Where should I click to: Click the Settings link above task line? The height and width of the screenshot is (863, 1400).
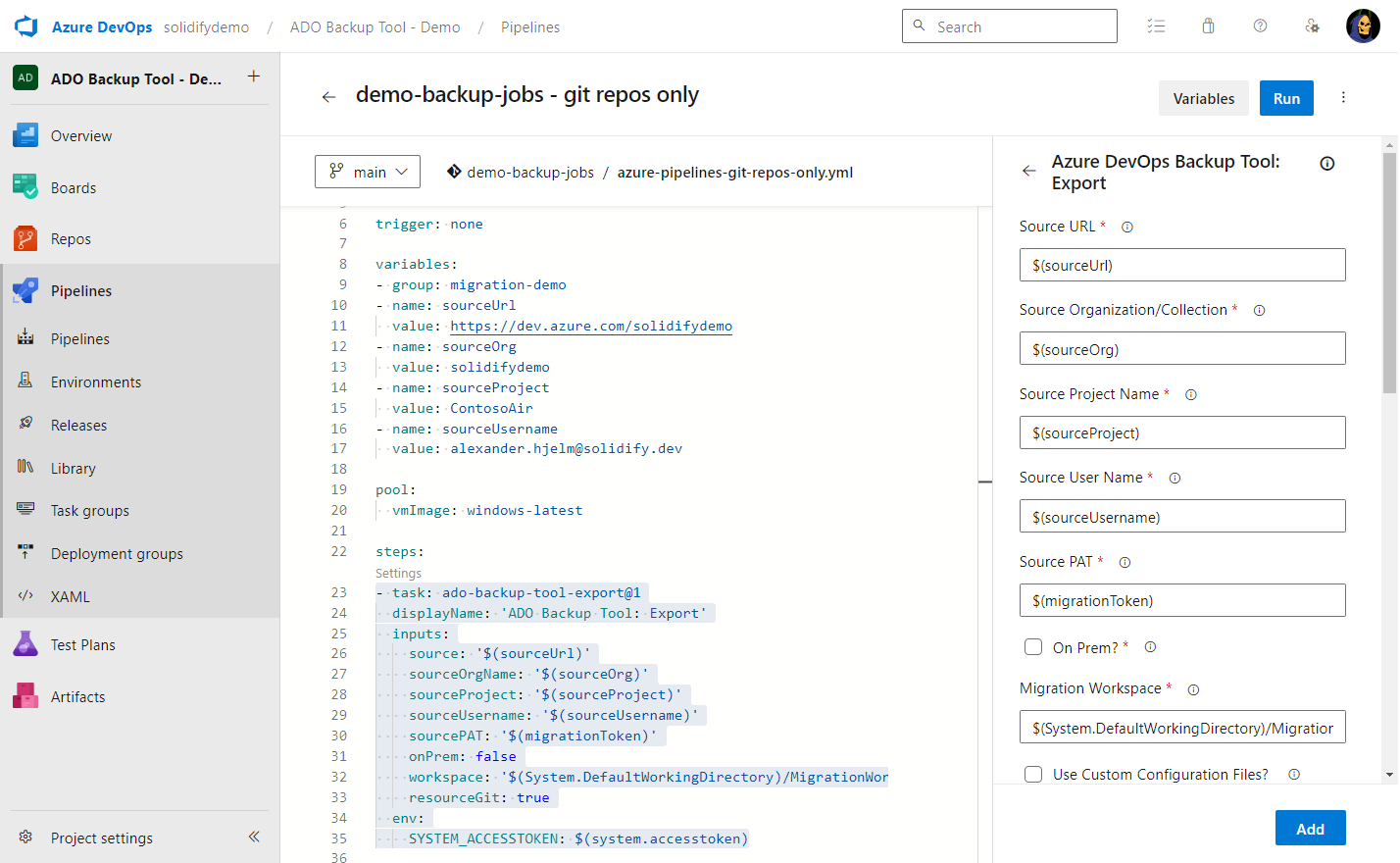(398, 573)
